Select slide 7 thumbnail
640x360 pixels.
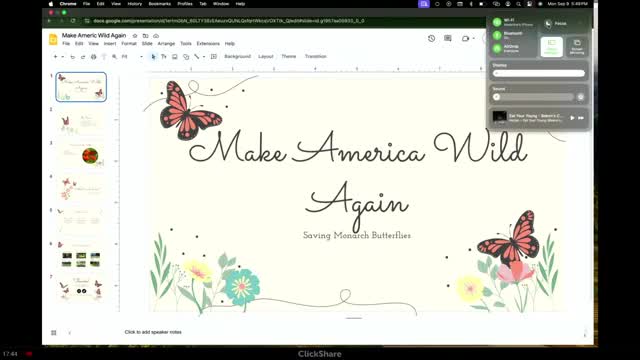point(81,289)
